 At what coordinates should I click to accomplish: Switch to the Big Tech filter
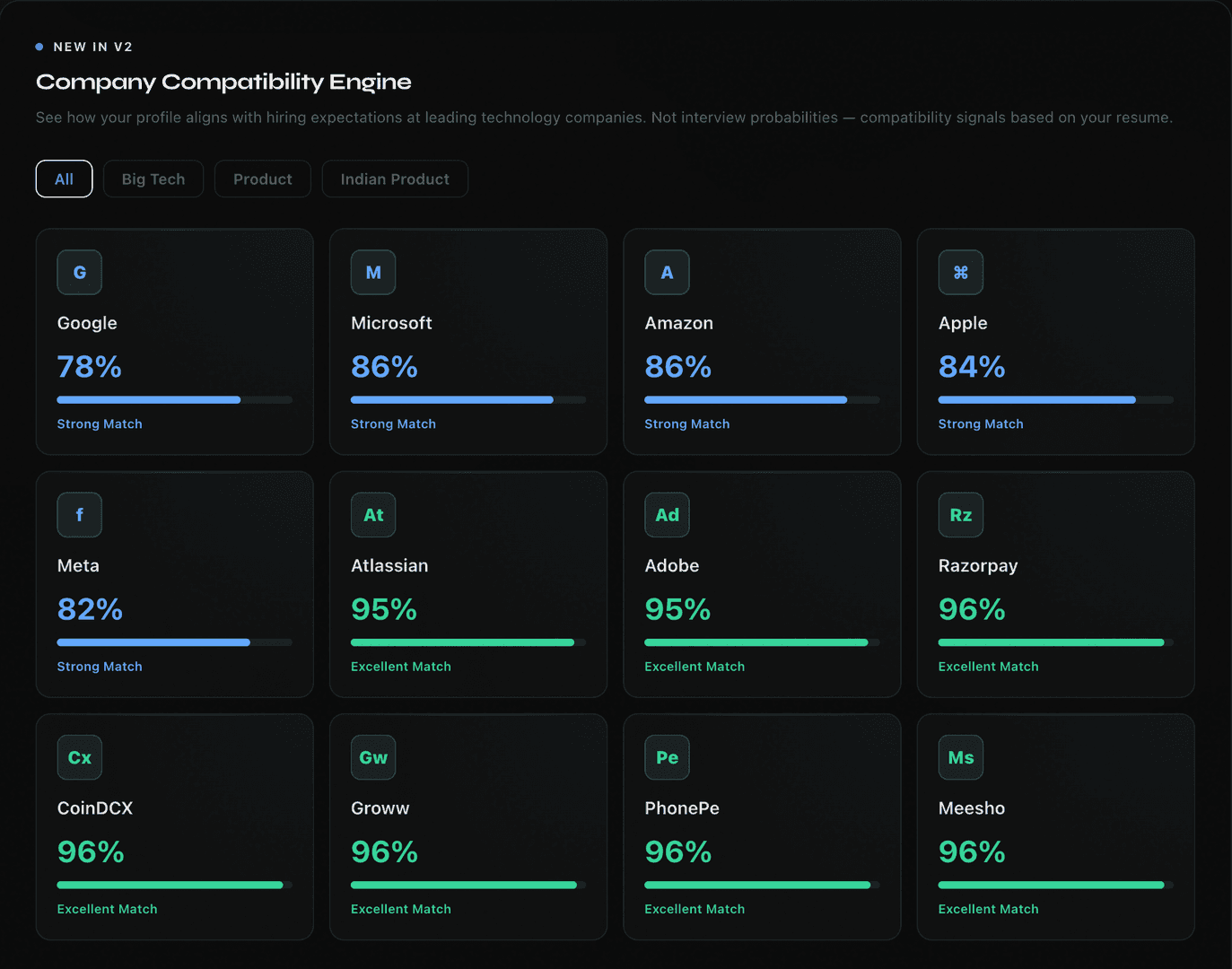click(153, 179)
